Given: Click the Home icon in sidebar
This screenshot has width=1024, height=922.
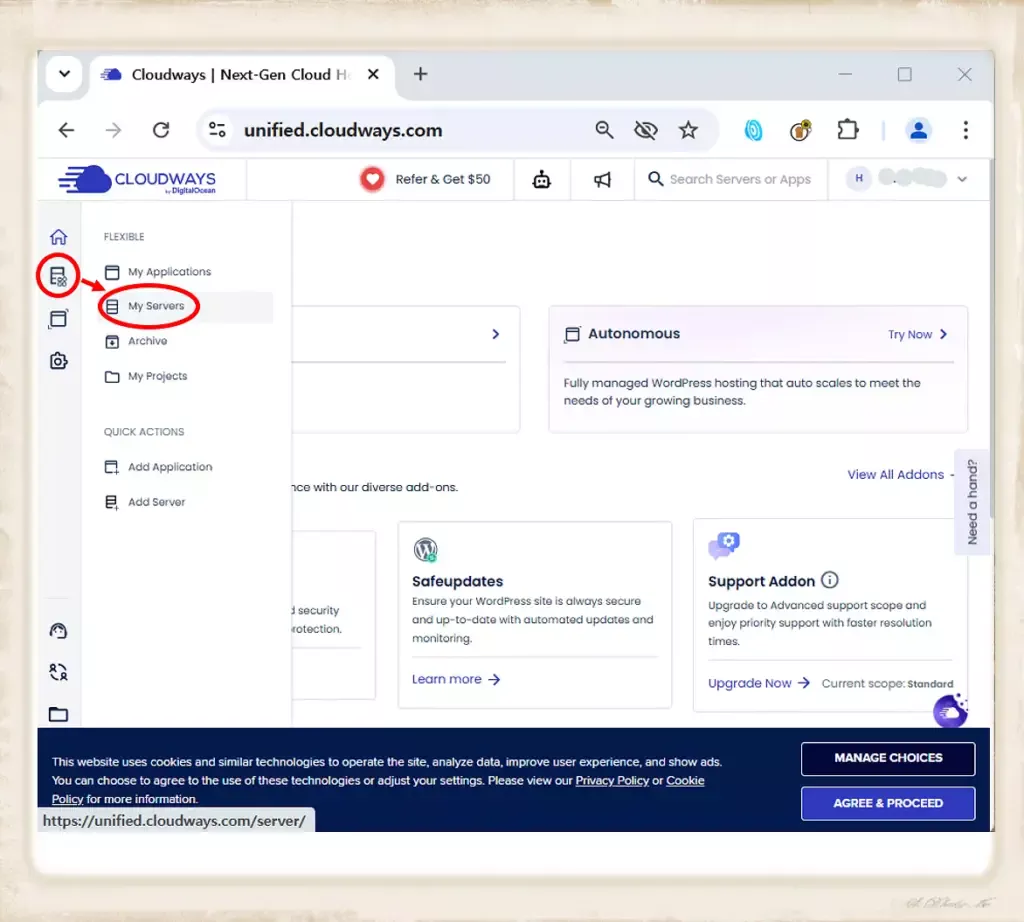Looking at the screenshot, I should tap(58, 237).
